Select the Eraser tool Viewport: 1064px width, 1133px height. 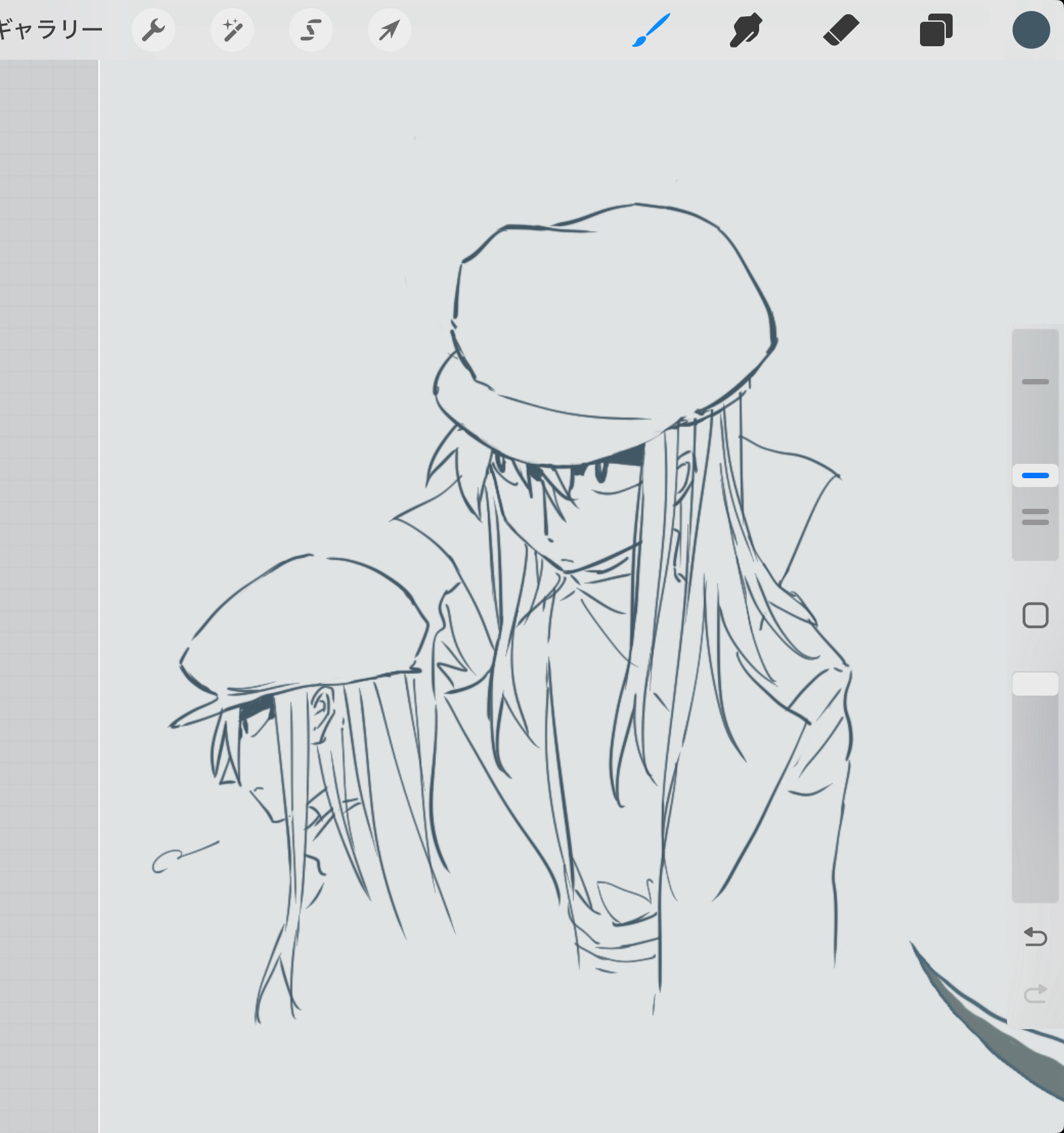pyautogui.click(x=841, y=31)
